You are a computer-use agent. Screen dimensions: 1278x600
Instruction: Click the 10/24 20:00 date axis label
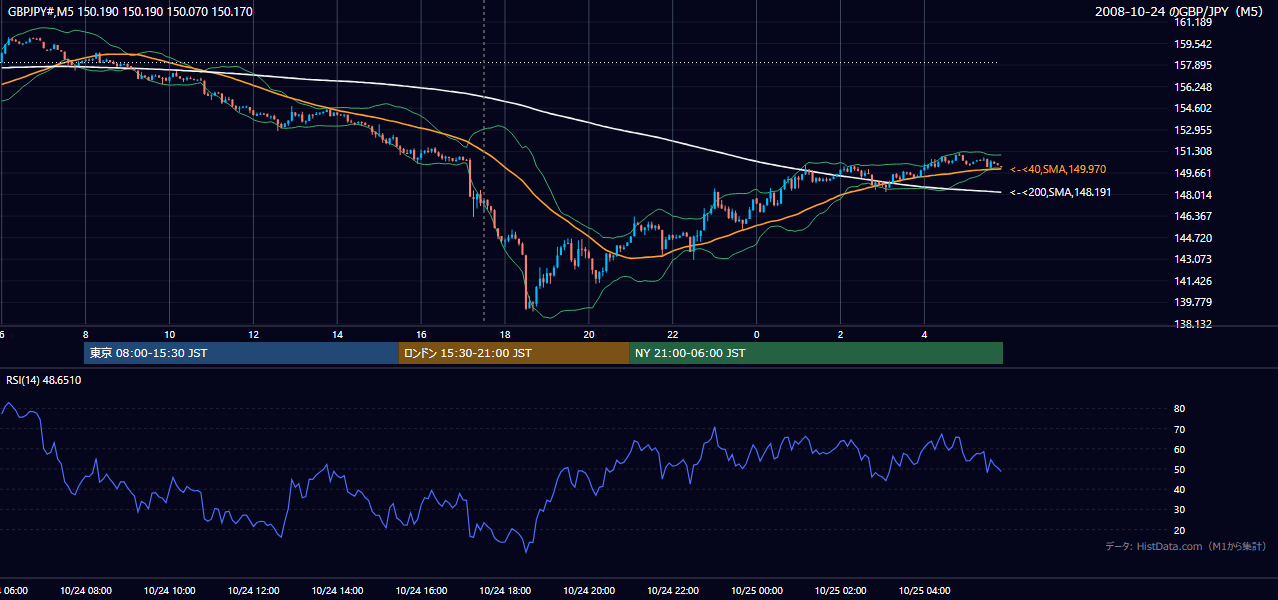[589, 590]
